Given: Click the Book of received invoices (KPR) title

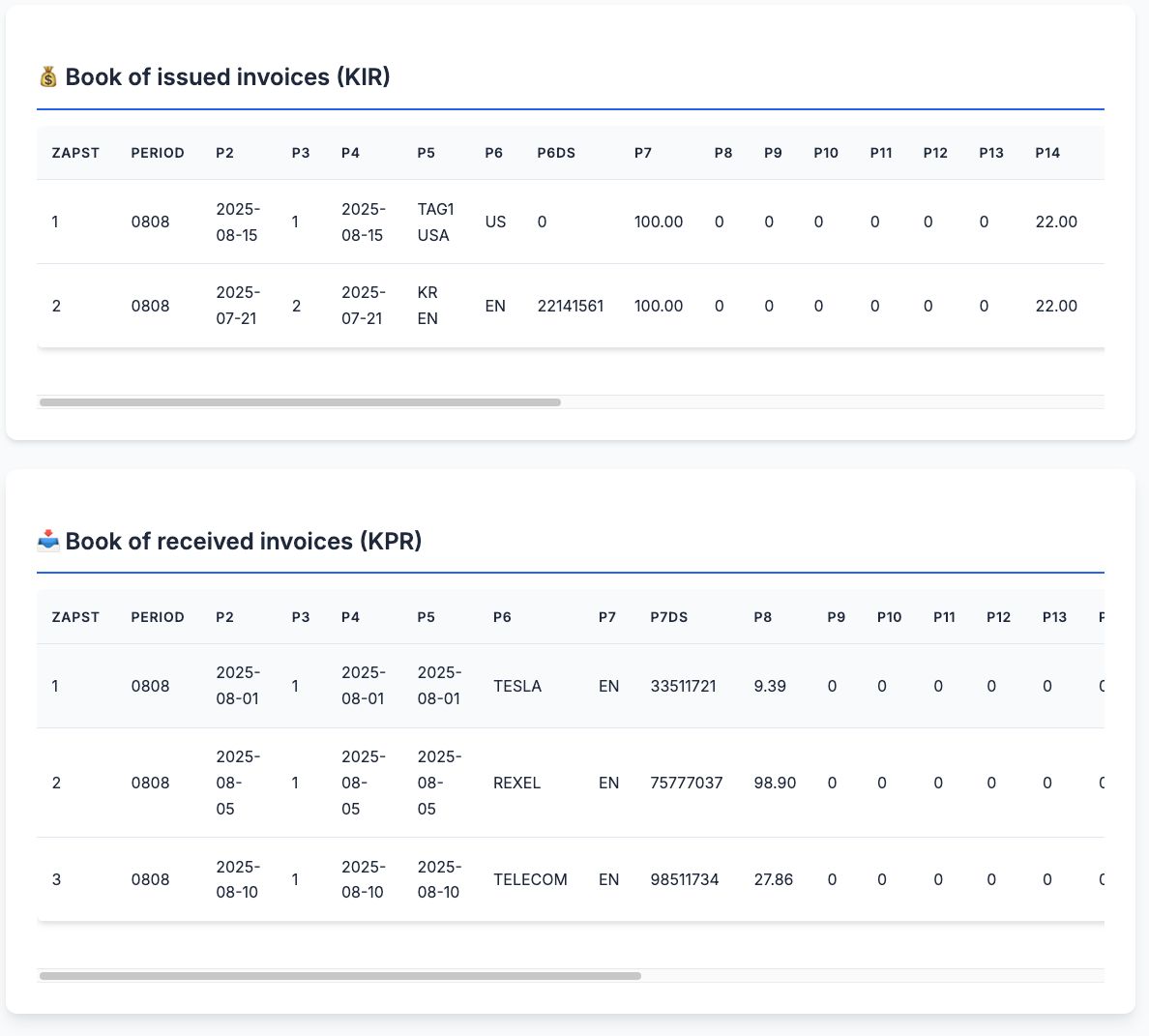Looking at the screenshot, I should click(242, 541).
